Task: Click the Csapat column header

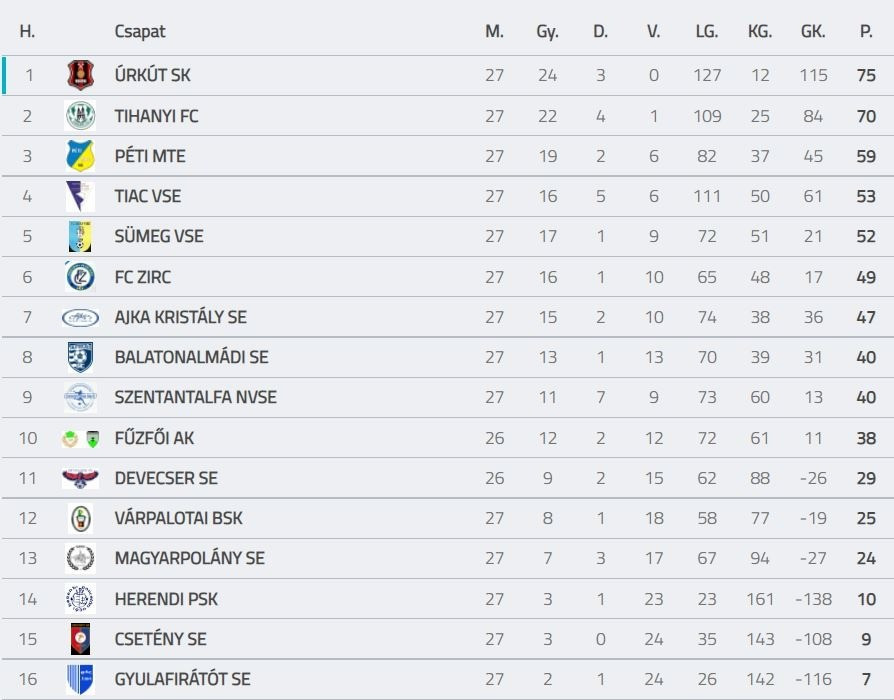Action: click(140, 31)
